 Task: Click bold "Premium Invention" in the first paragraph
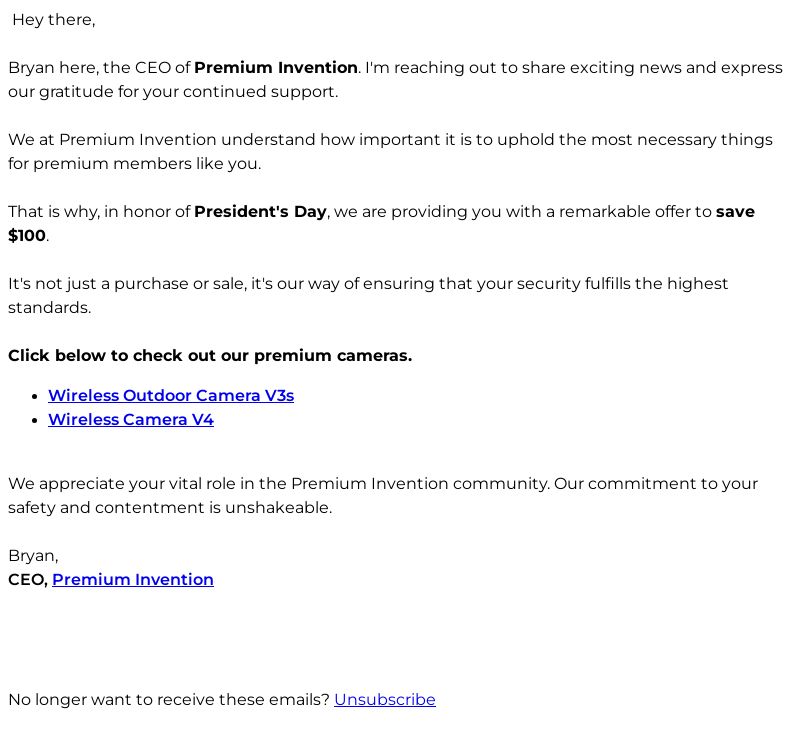click(276, 68)
